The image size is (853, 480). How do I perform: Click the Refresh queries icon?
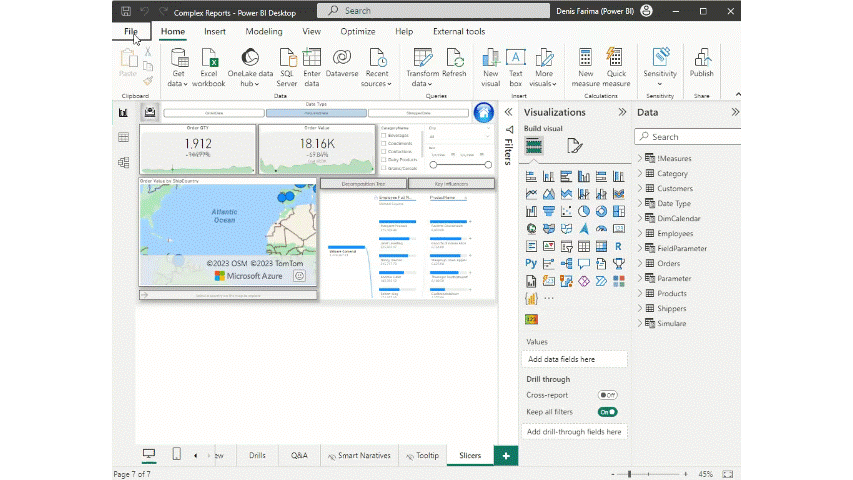pyautogui.click(x=454, y=58)
